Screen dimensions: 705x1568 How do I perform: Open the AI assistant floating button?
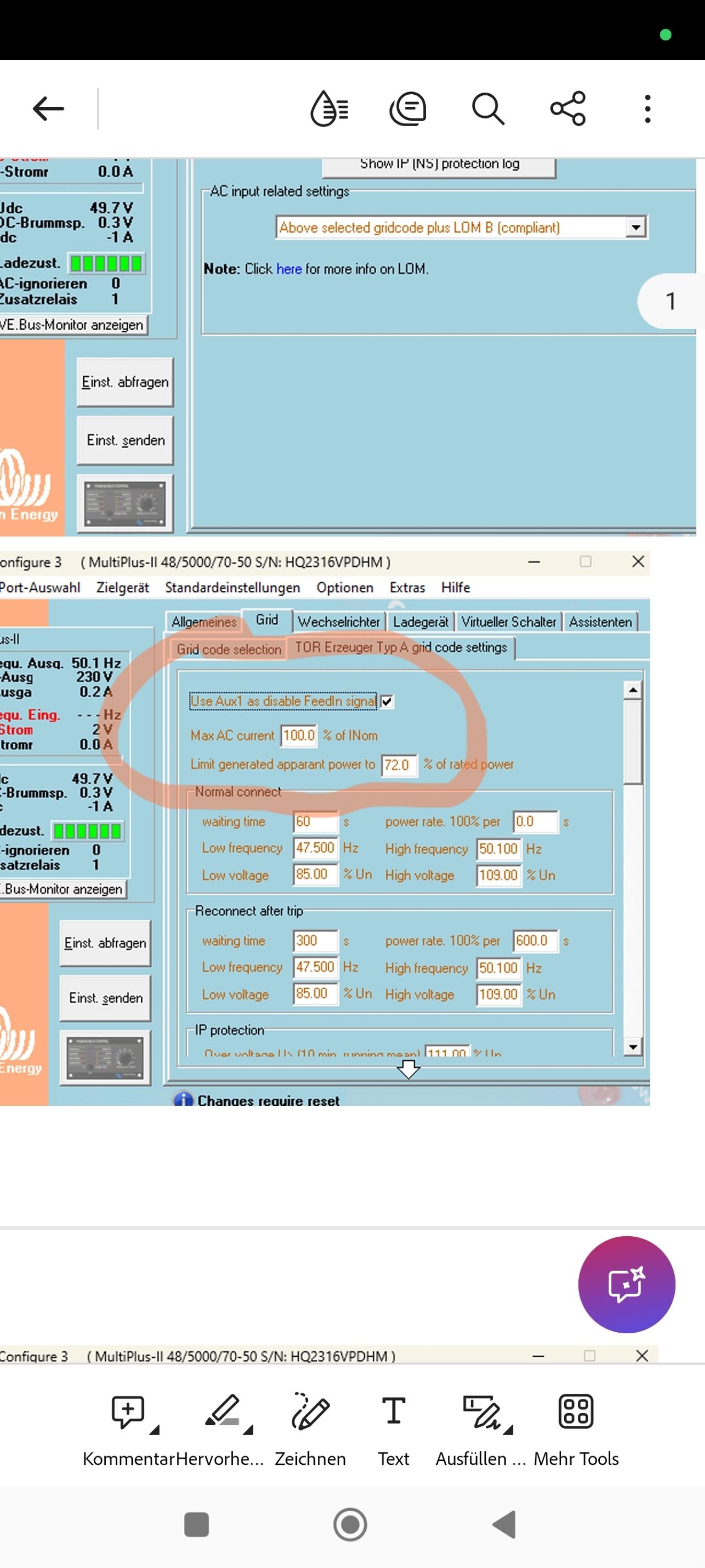click(626, 1284)
